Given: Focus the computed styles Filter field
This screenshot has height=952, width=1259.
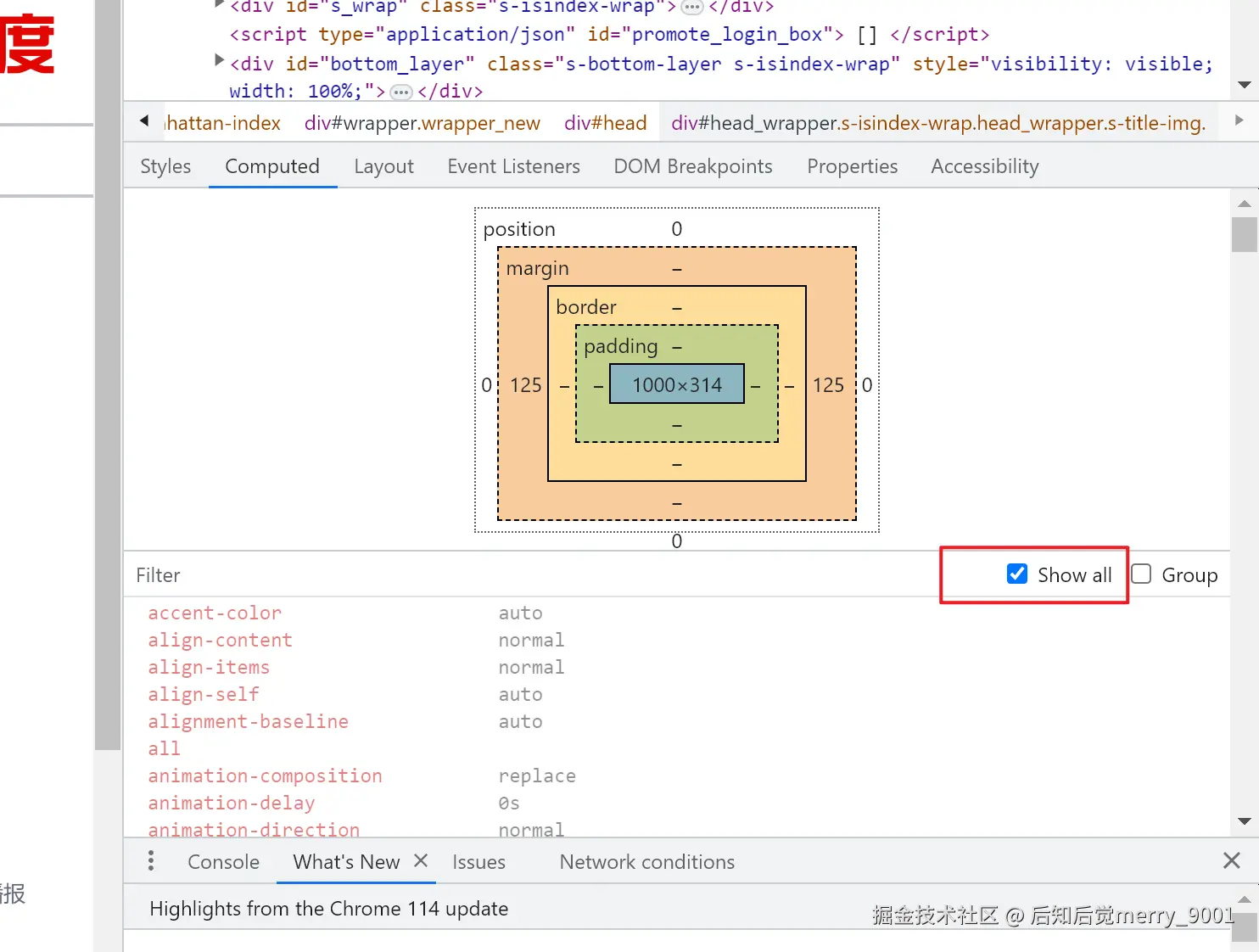Looking at the screenshot, I should point(534,574).
